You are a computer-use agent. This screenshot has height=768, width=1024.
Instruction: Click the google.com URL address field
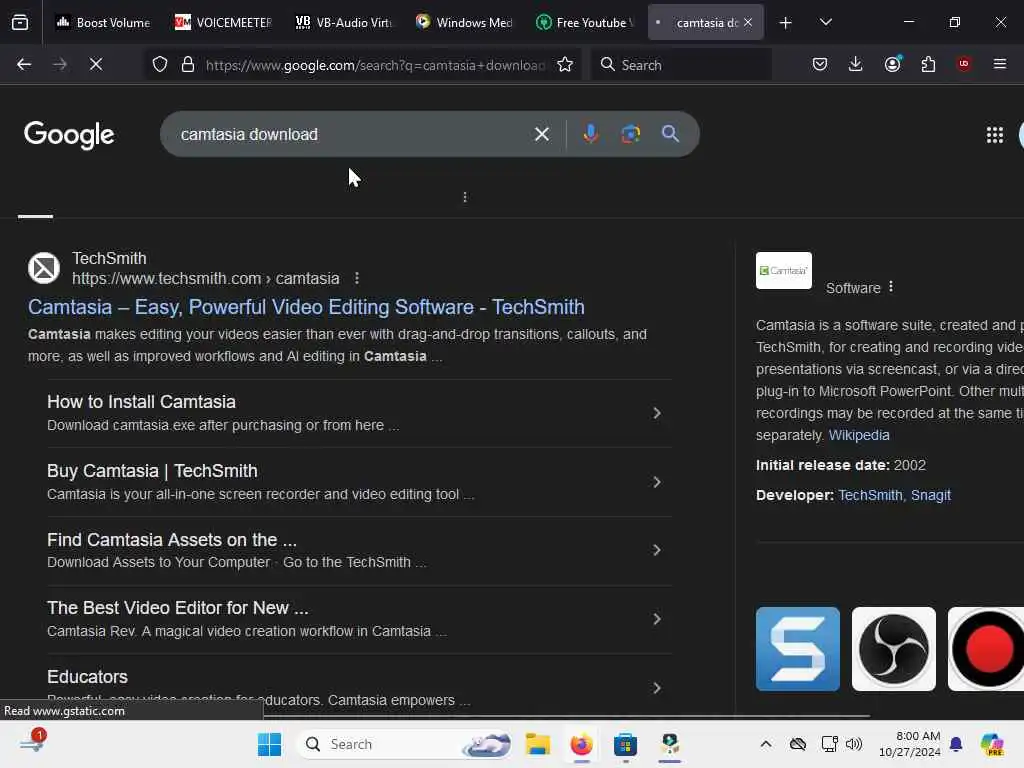(375, 65)
